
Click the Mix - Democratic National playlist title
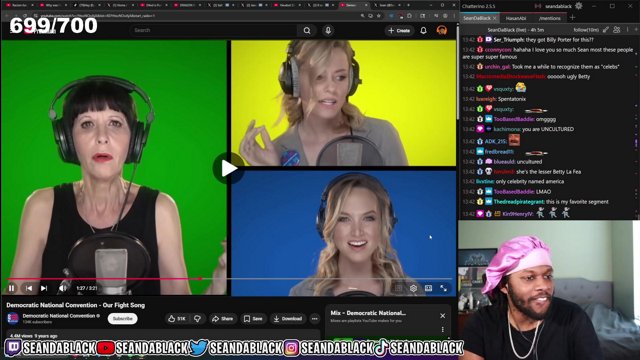click(368, 313)
